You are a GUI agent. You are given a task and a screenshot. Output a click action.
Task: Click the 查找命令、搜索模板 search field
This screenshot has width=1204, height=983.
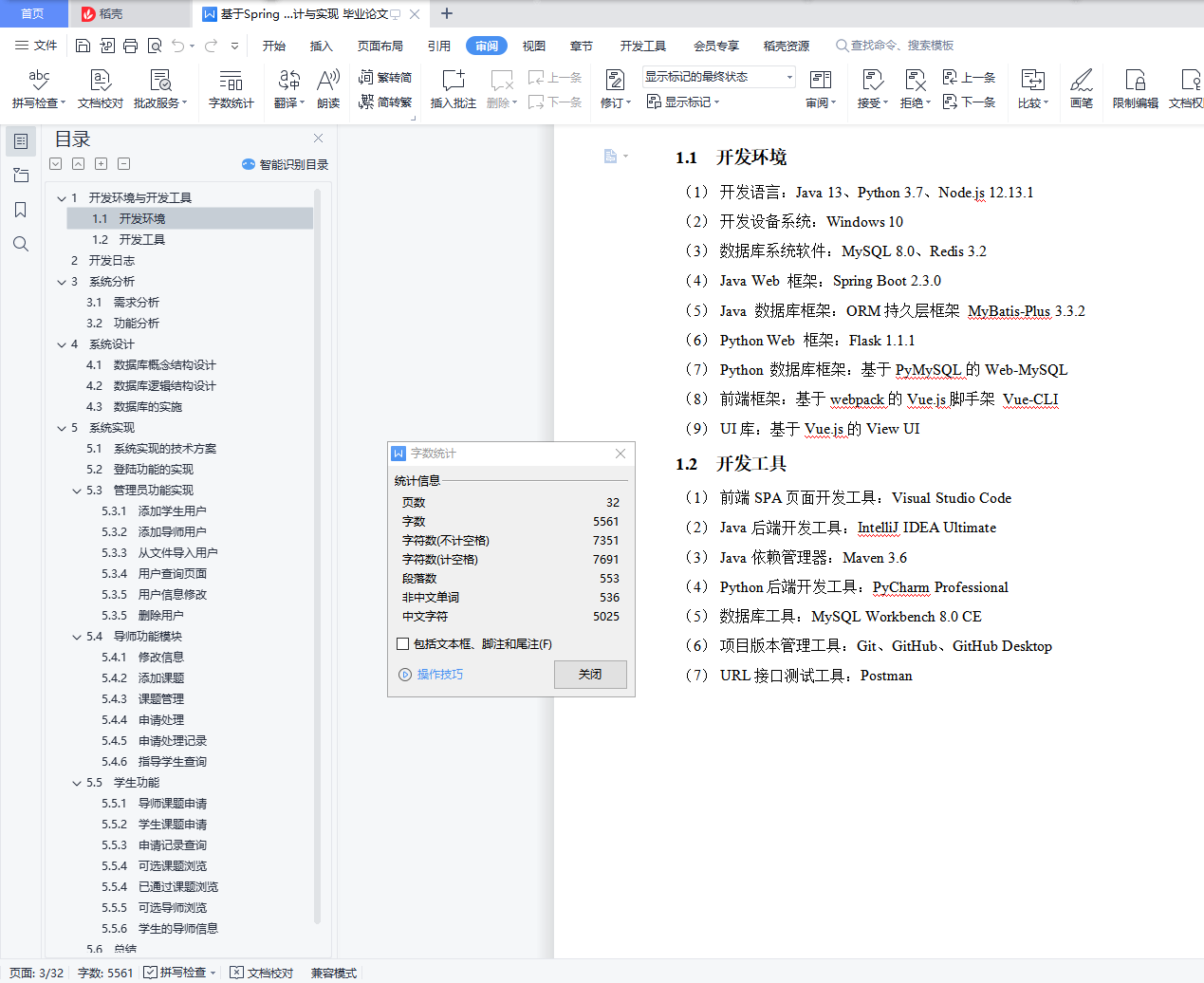pyautogui.click(x=895, y=46)
